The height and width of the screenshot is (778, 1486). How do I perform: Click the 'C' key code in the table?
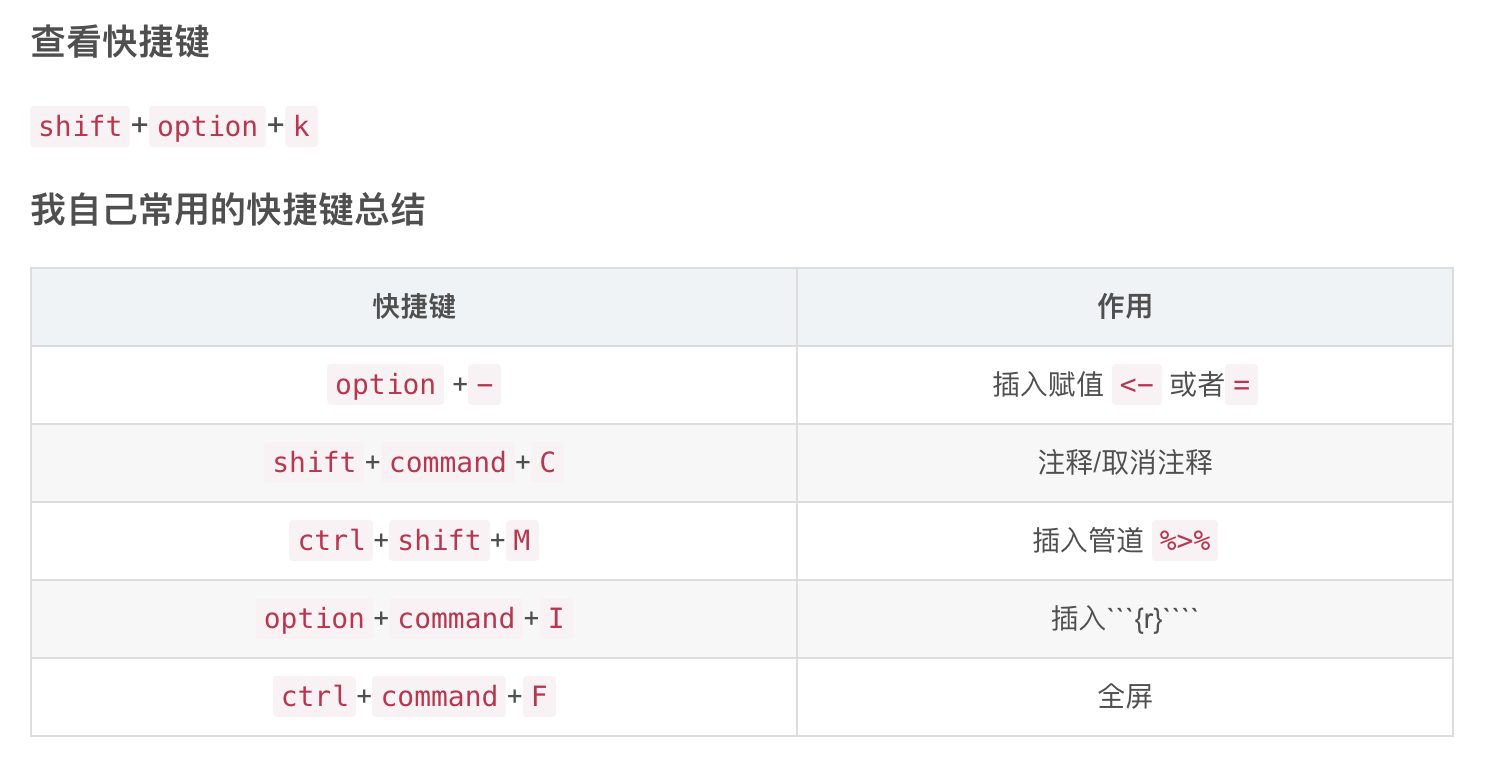[x=547, y=463]
